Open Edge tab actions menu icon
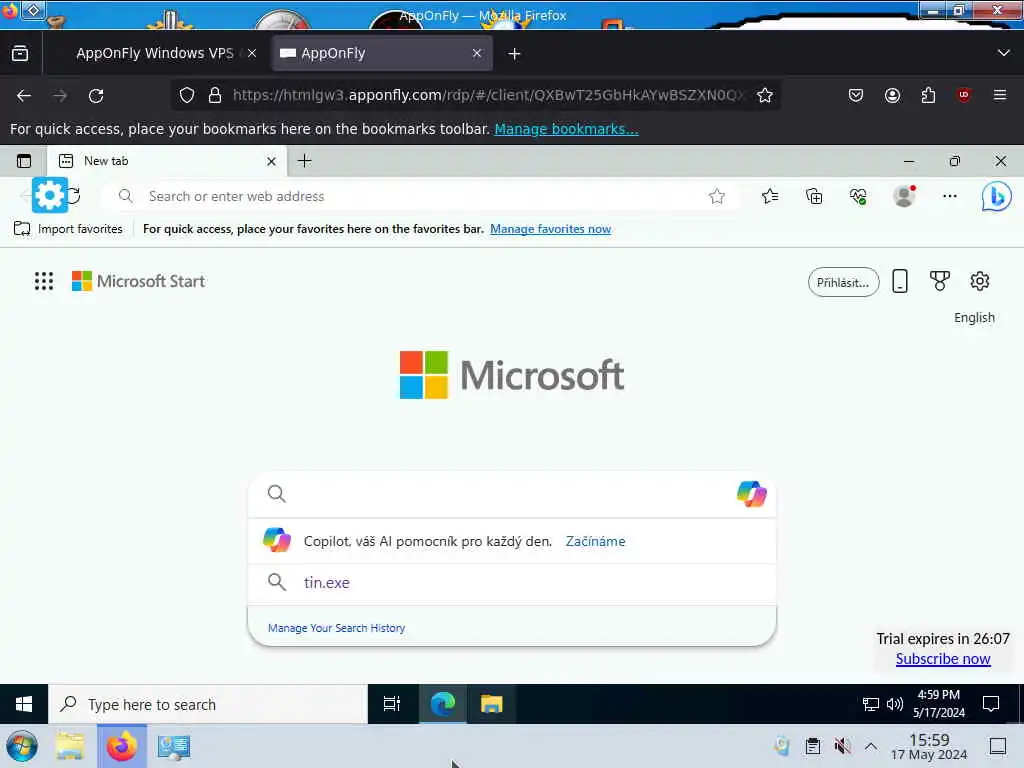 (24, 161)
